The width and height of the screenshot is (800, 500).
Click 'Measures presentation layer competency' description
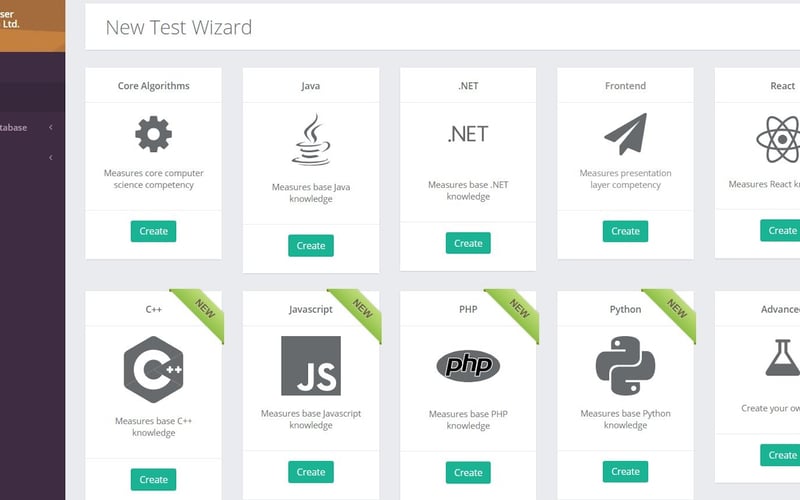point(626,179)
